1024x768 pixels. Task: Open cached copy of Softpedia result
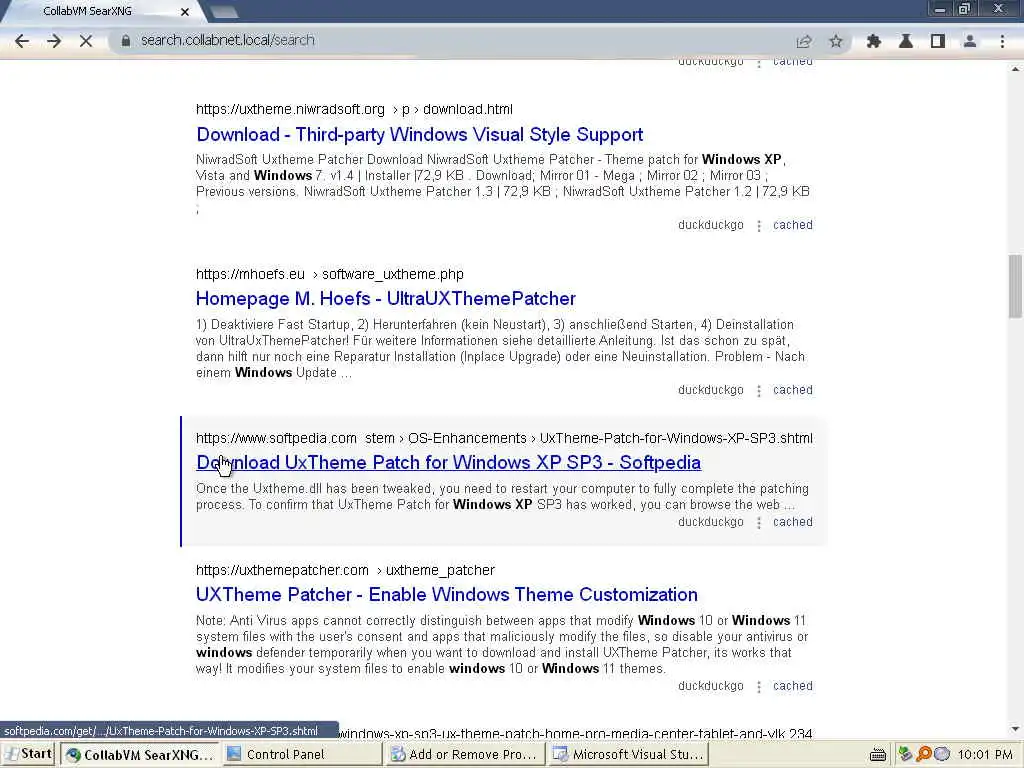[x=793, y=522]
